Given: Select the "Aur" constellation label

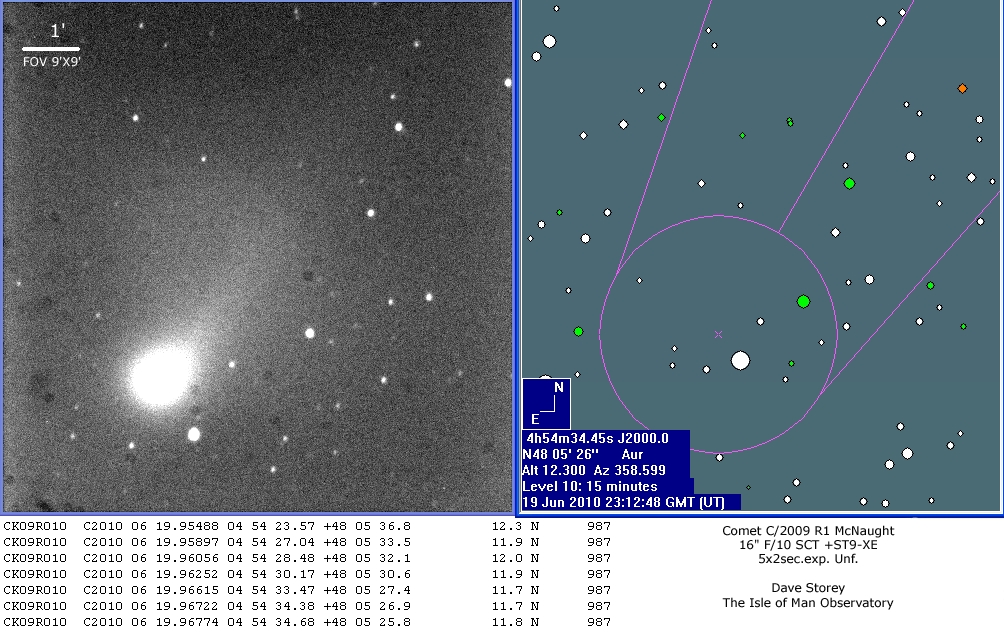Looking at the screenshot, I should [x=632, y=454].
